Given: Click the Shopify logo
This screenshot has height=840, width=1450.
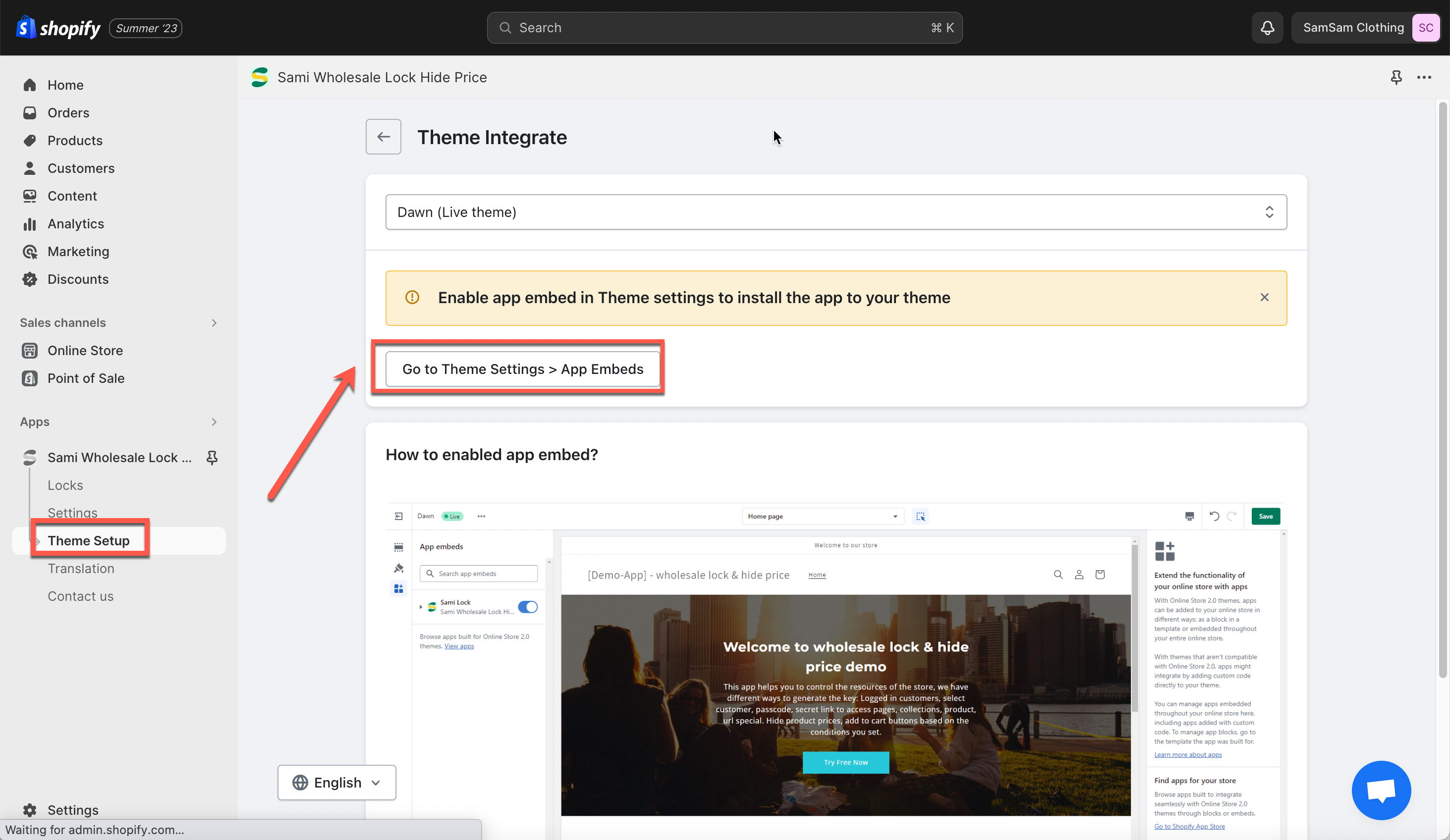Looking at the screenshot, I should (x=57, y=28).
